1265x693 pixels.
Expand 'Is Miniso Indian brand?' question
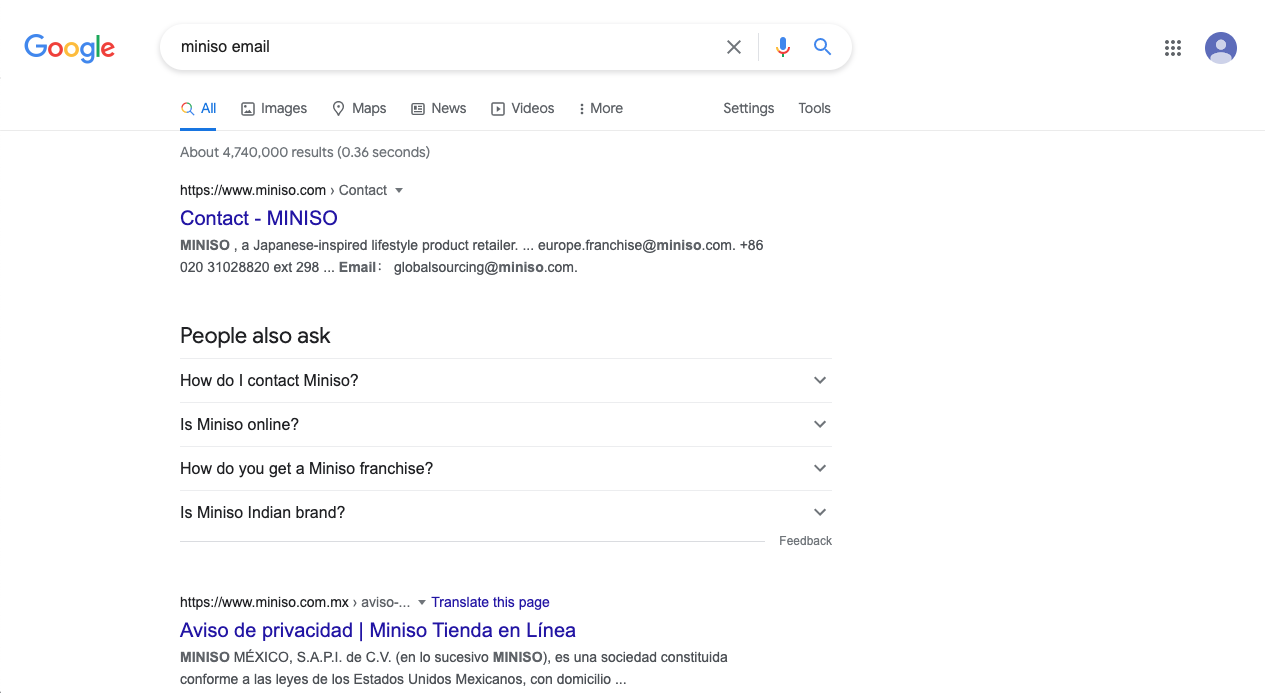(x=505, y=512)
